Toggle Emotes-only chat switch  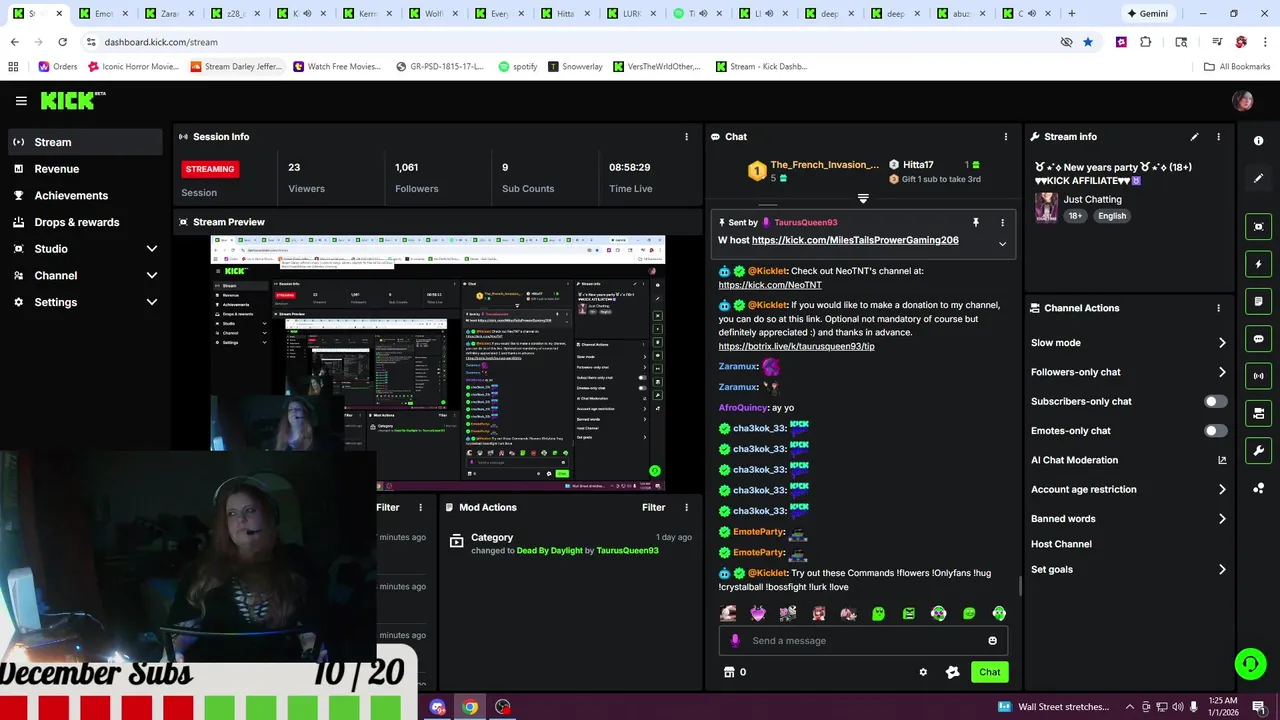point(1215,431)
